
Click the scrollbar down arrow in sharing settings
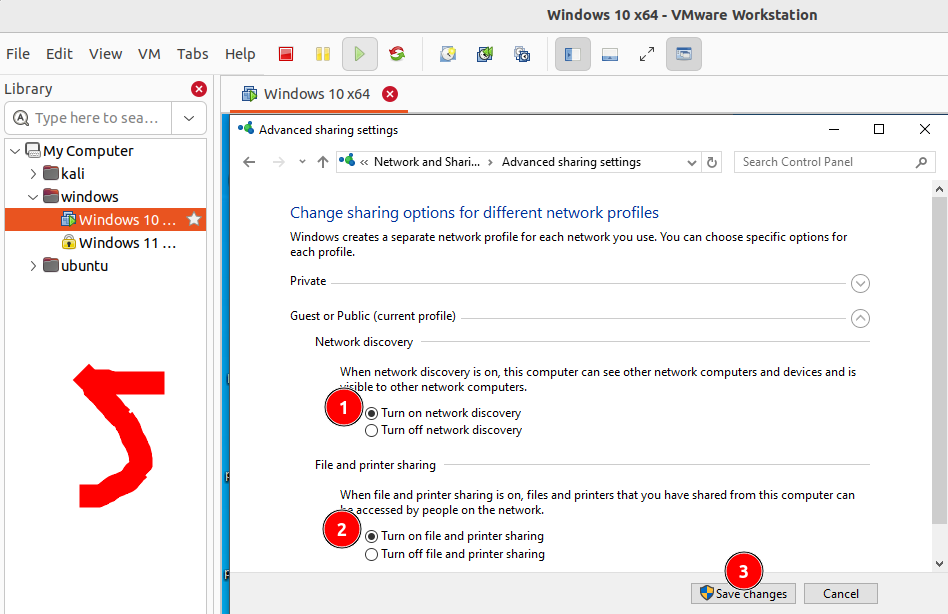click(x=939, y=564)
